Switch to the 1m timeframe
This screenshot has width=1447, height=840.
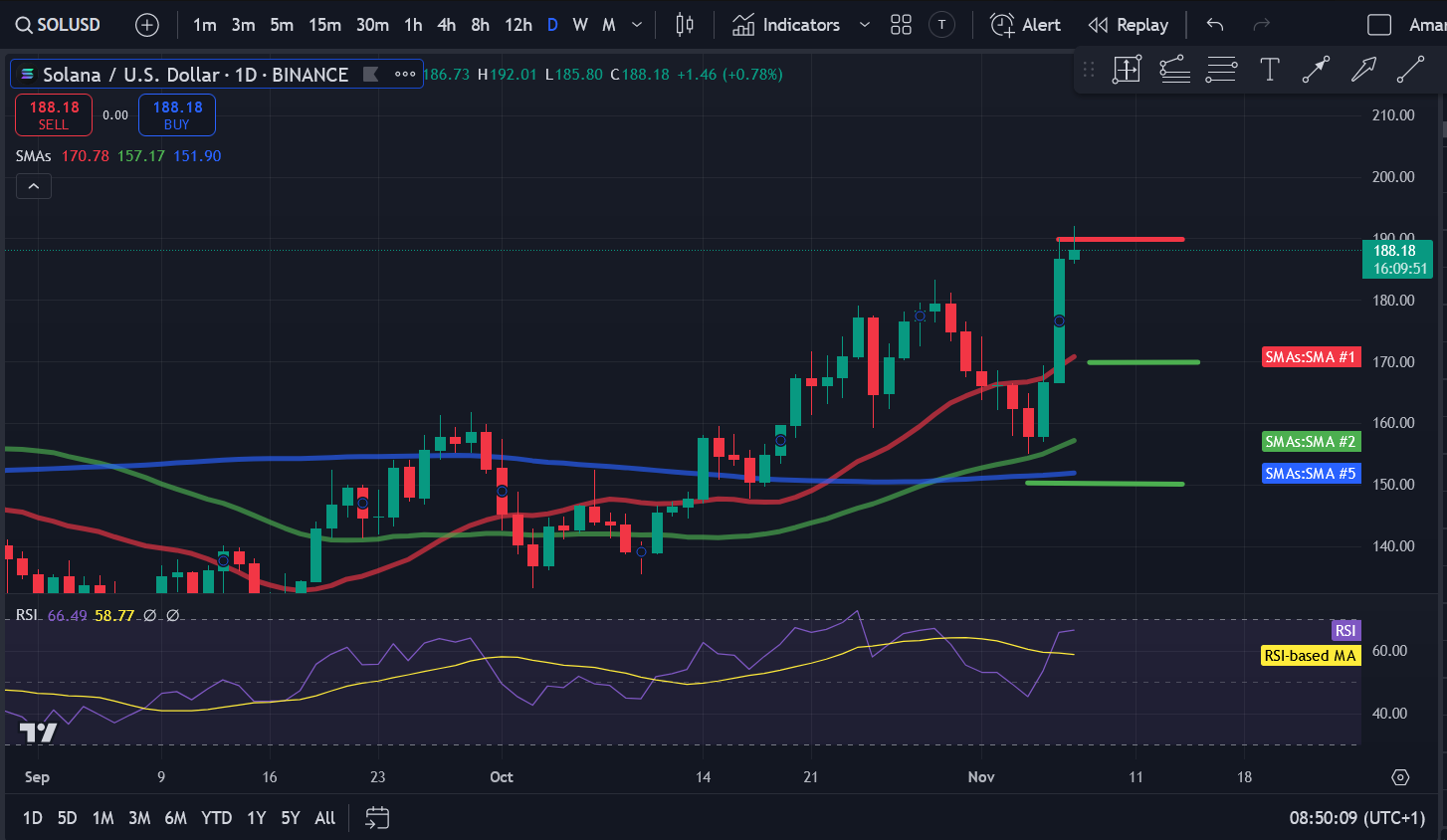pyautogui.click(x=205, y=25)
